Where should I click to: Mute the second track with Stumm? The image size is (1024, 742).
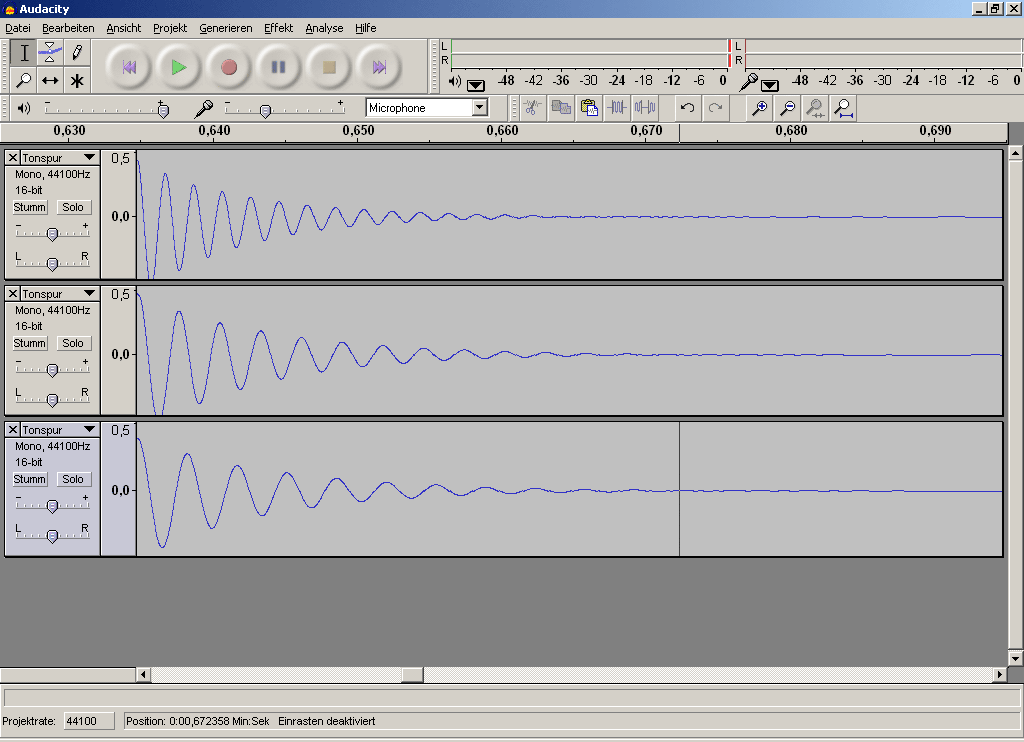(29, 343)
